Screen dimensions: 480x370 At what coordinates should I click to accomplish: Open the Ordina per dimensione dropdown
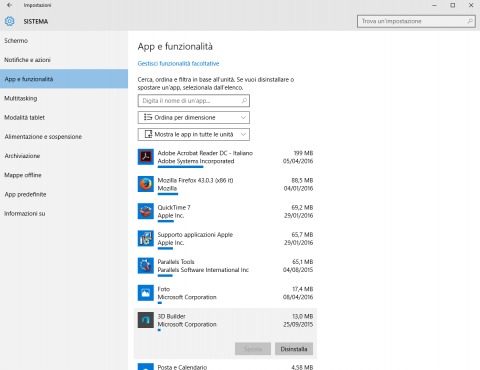coord(194,117)
